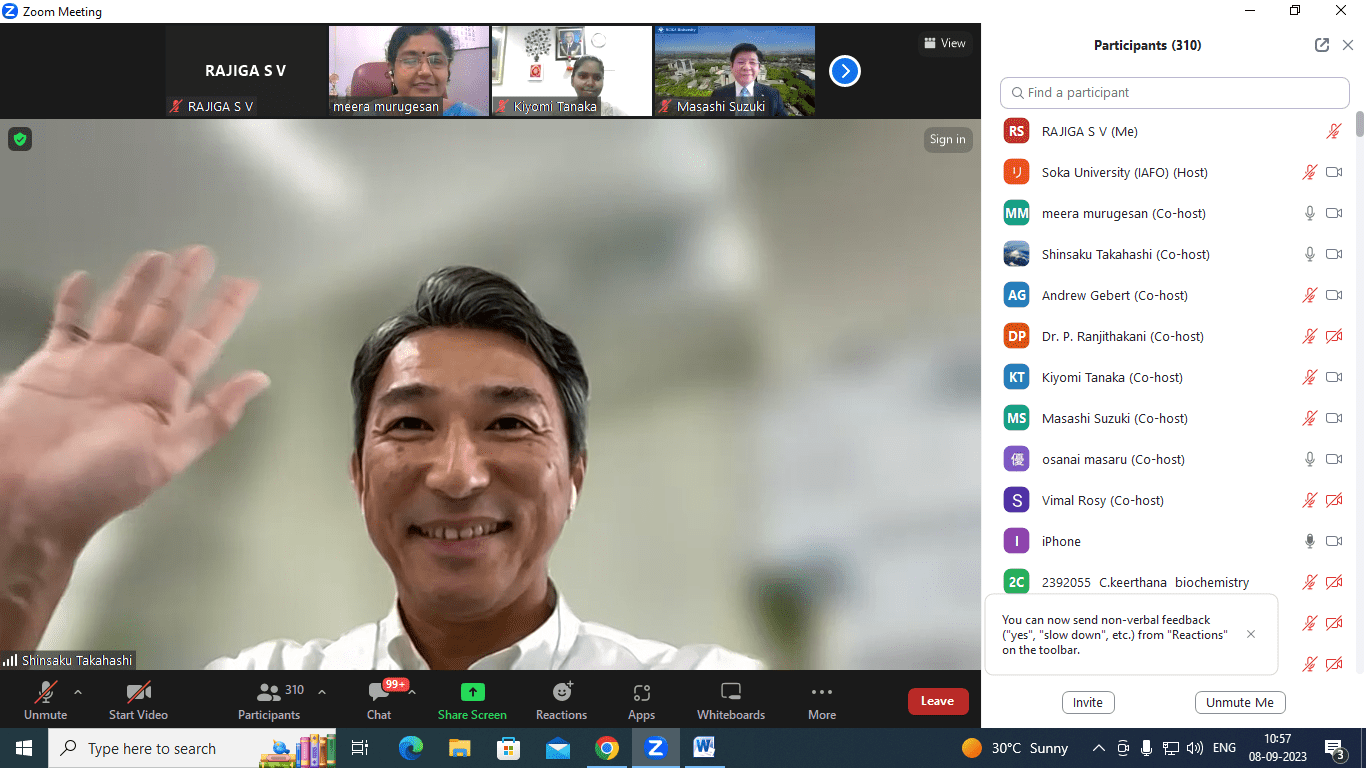Image resolution: width=1366 pixels, height=768 pixels.
Task: Open Microsoft Word from the taskbar
Action: tap(704, 748)
